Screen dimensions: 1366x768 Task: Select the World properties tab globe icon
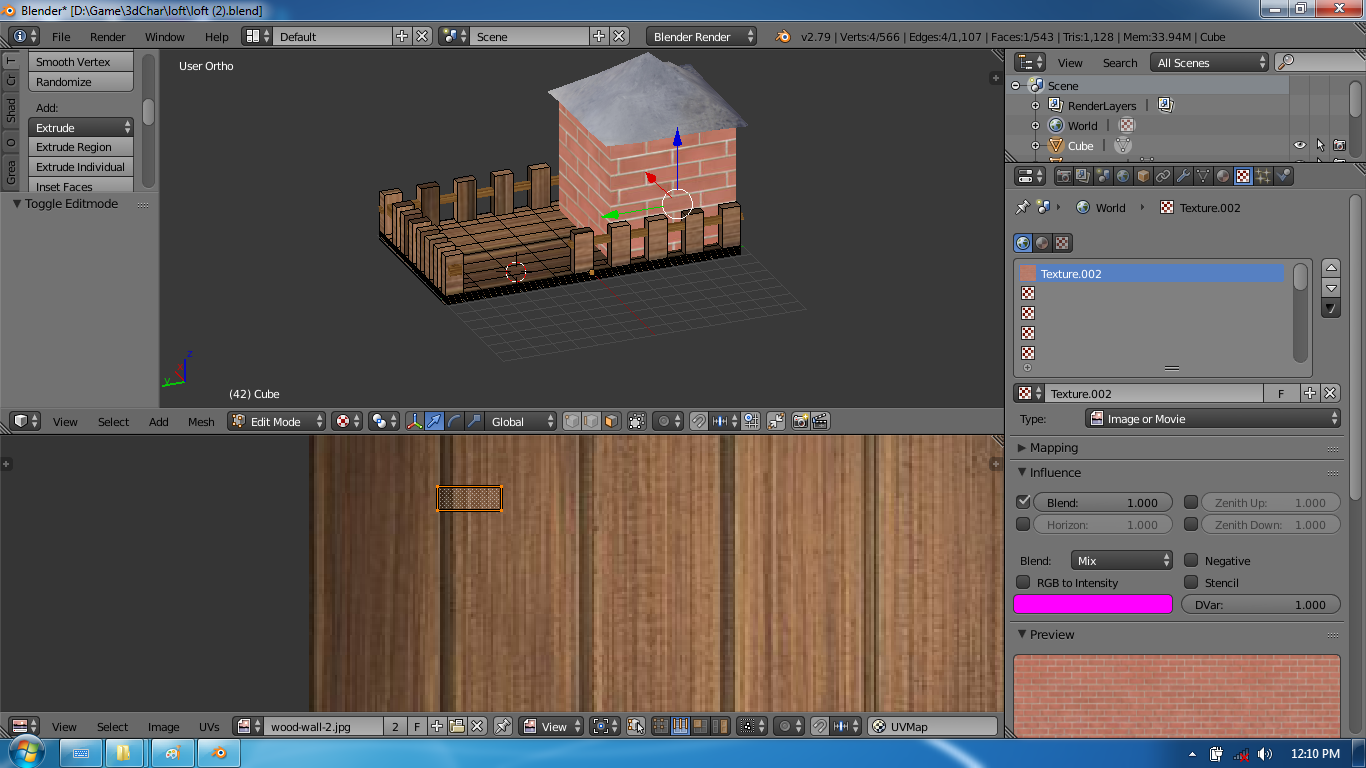pyautogui.click(x=1120, y=175)
